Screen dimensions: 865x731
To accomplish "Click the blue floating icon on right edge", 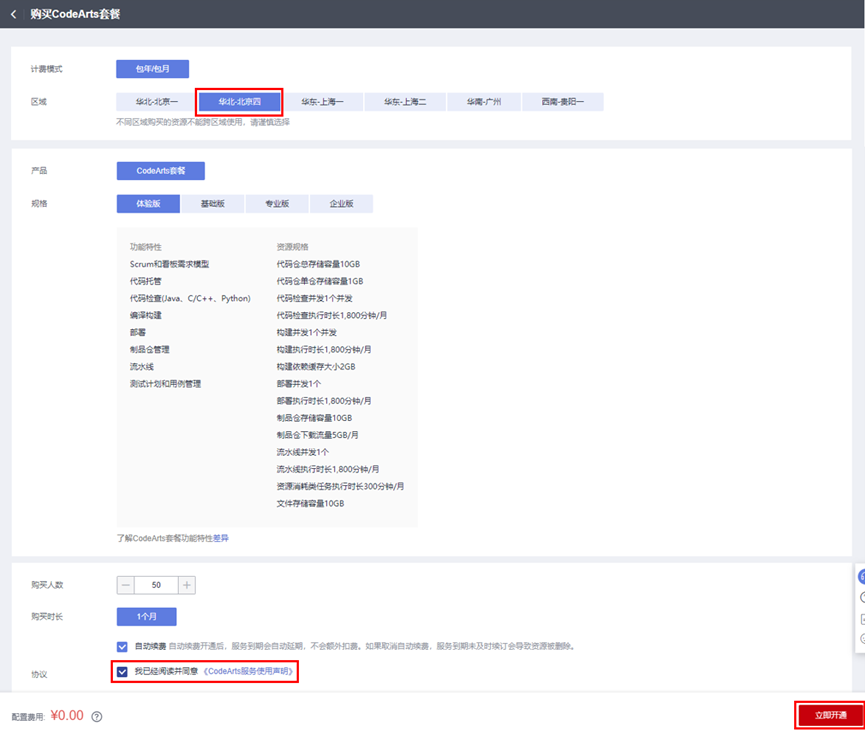I will [x=861, y=577].
